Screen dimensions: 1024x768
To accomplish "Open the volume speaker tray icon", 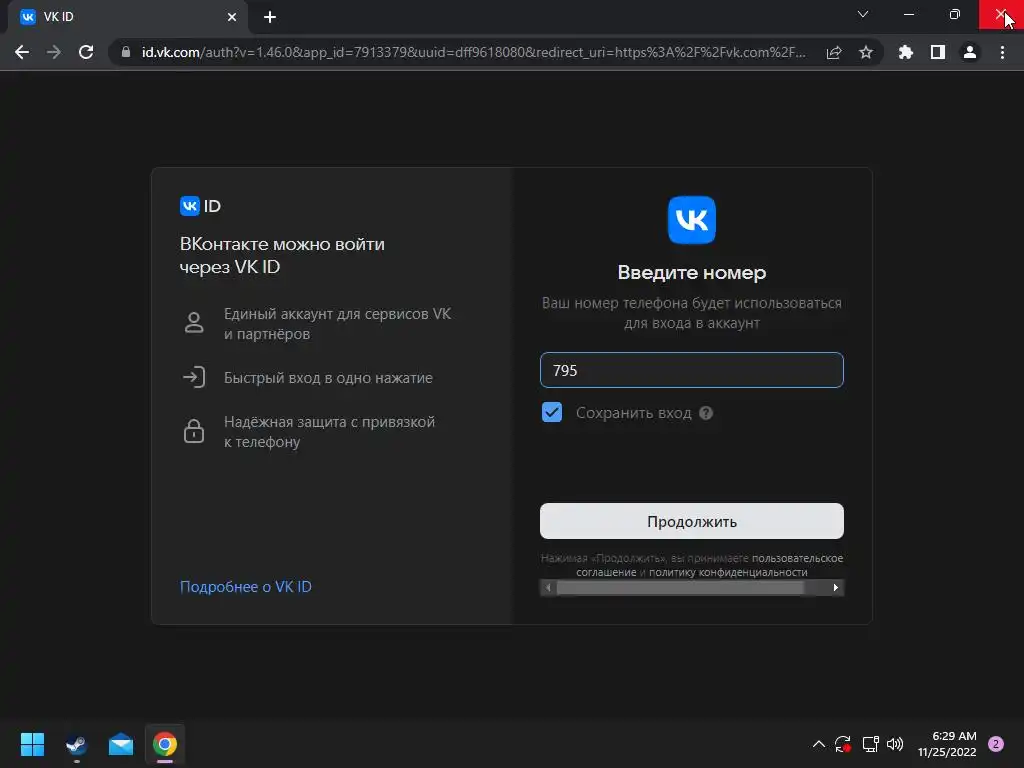I will (895, 744).
